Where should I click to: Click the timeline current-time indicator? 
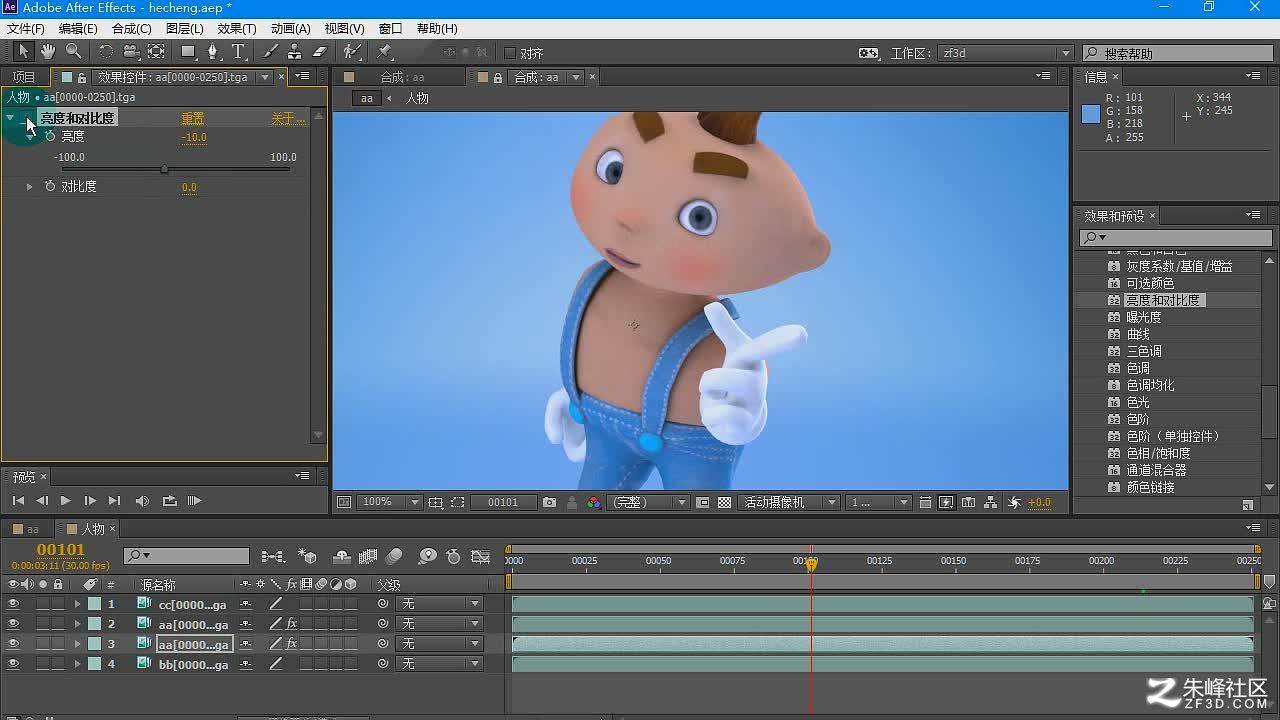(x=811, y=563)
